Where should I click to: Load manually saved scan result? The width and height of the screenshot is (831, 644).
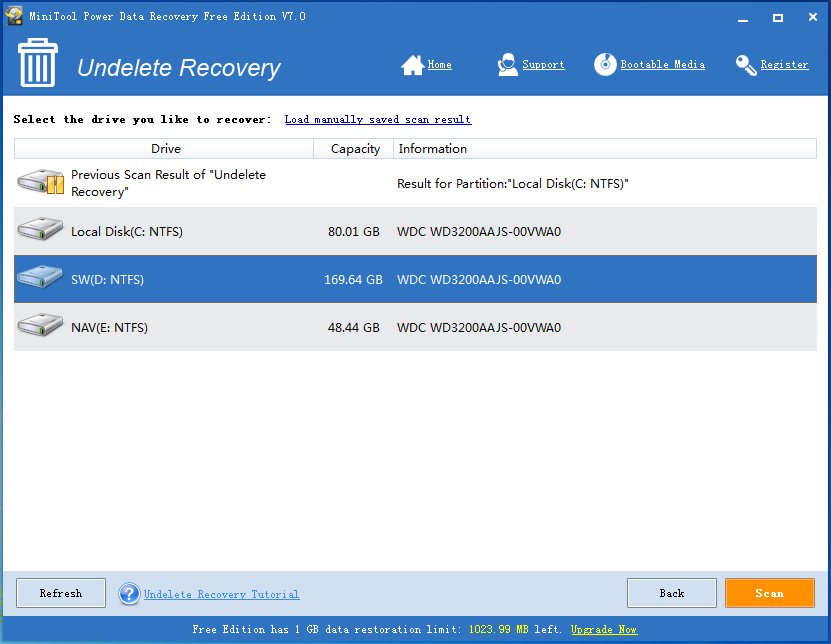pos(378,119)
